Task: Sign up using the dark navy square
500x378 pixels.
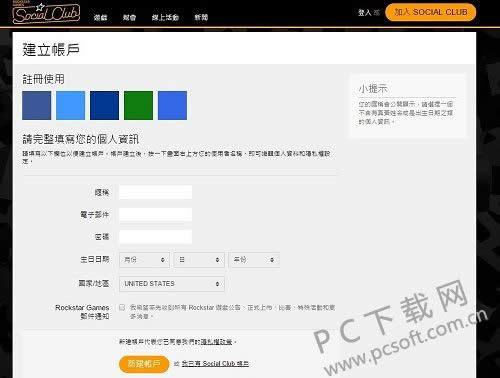Action: [x=104, y=105]
